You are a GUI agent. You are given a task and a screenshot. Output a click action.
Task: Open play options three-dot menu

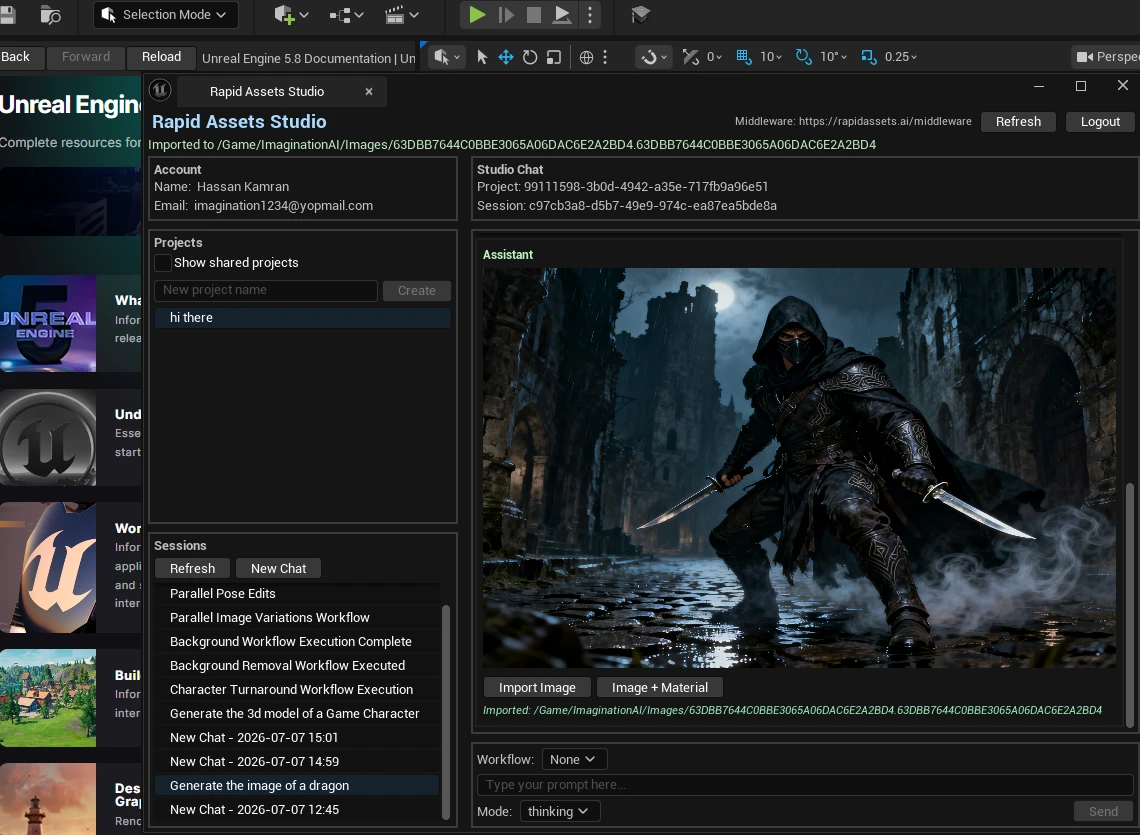[590, 15]
